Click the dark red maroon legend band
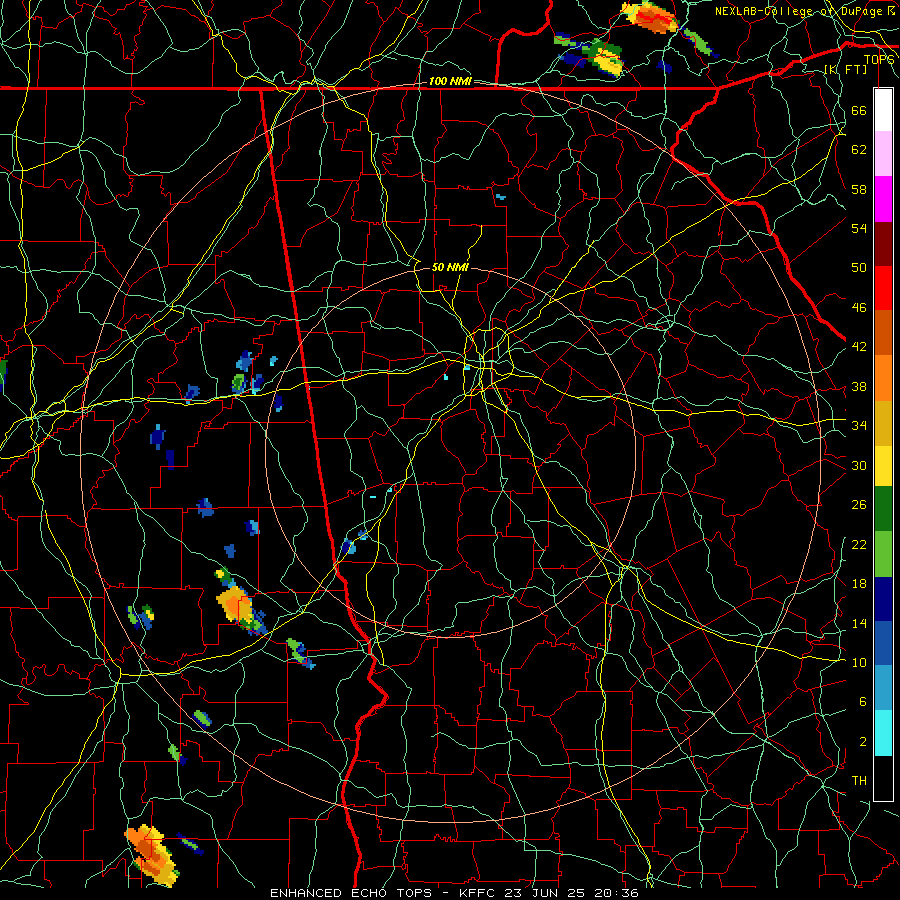900x900 pixels. pyautogui.click(x=883, y=243)
